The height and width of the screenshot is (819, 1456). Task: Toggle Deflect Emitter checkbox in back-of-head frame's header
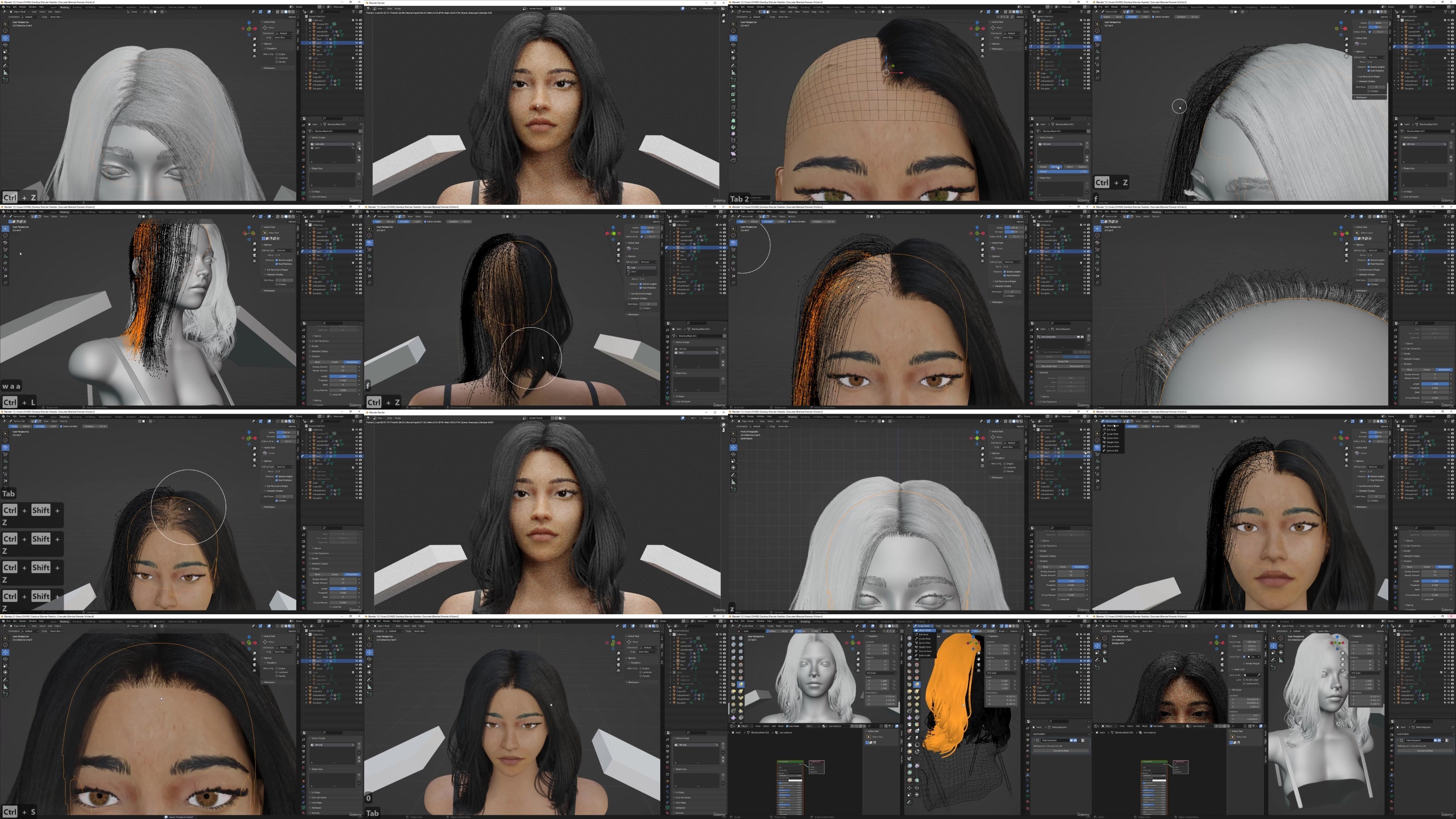click(x=425, y=222)
